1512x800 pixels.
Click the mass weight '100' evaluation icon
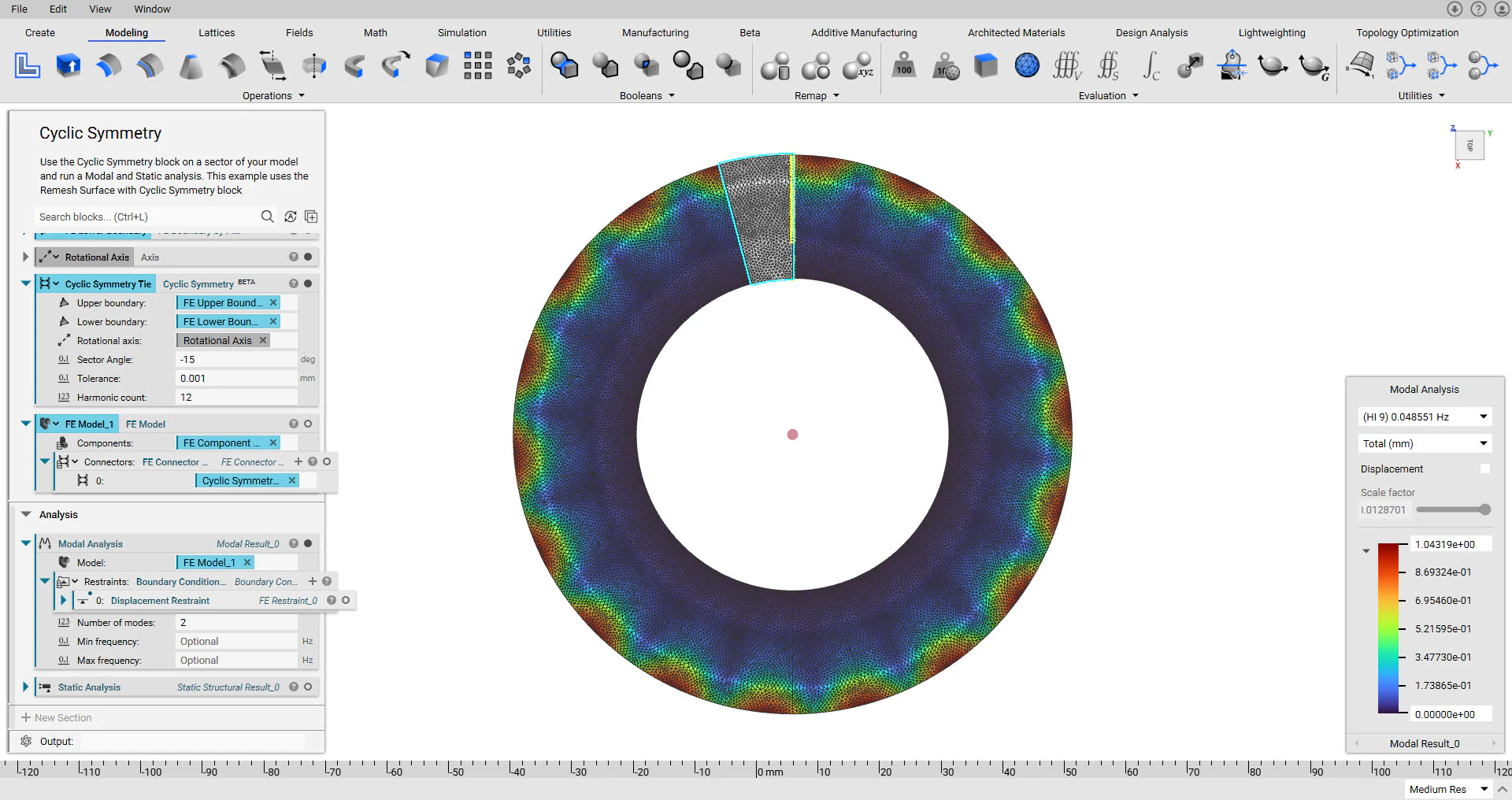click(x=904, y=65)
